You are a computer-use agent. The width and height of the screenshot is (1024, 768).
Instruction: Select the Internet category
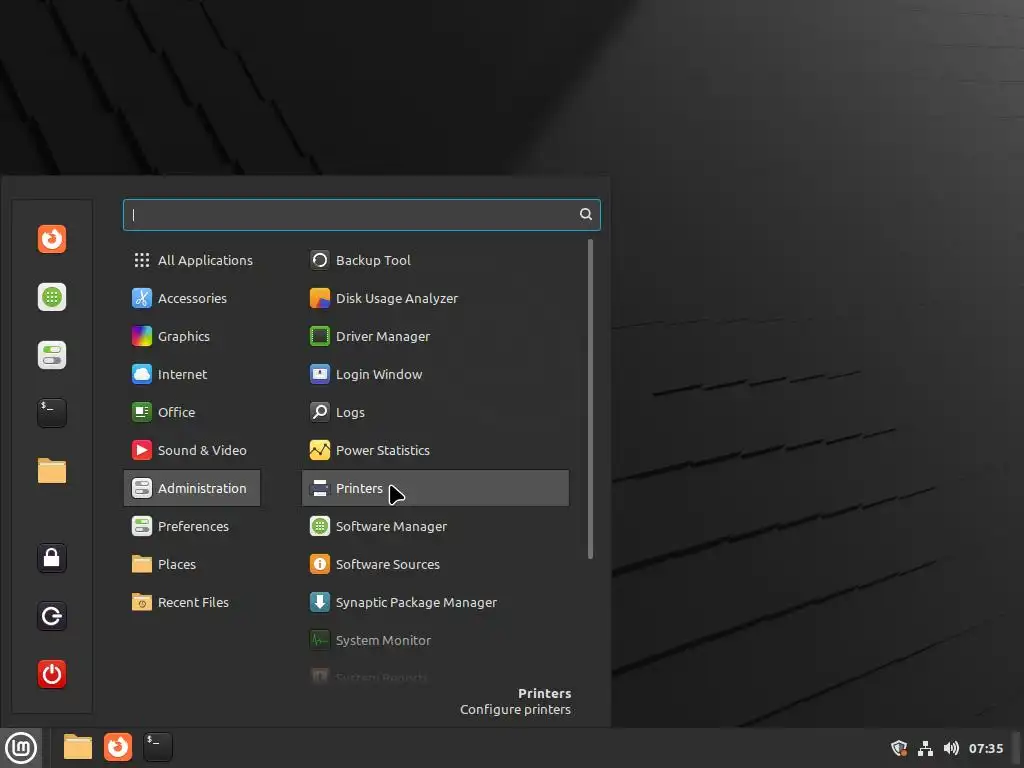pyautogui.click(x=192, y=374)
